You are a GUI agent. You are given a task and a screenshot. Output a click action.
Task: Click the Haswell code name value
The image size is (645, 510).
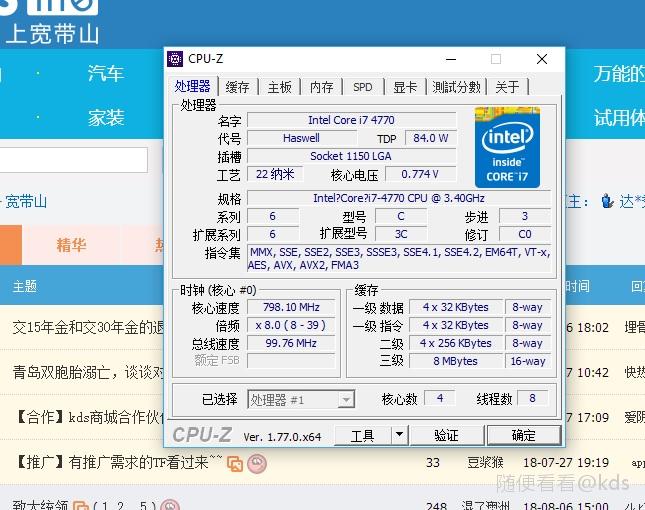click(x=302, y=138)
